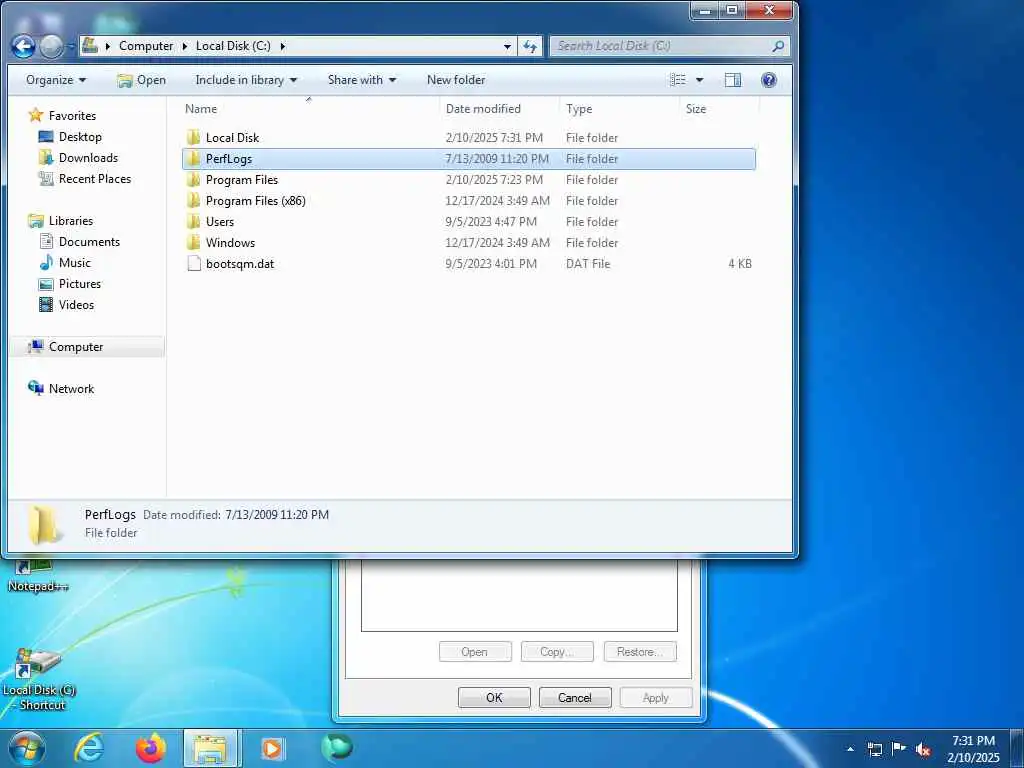Click the Explorer taskbar button
The width and height of the screenshot is (1024, 768).
click(212, 748)
